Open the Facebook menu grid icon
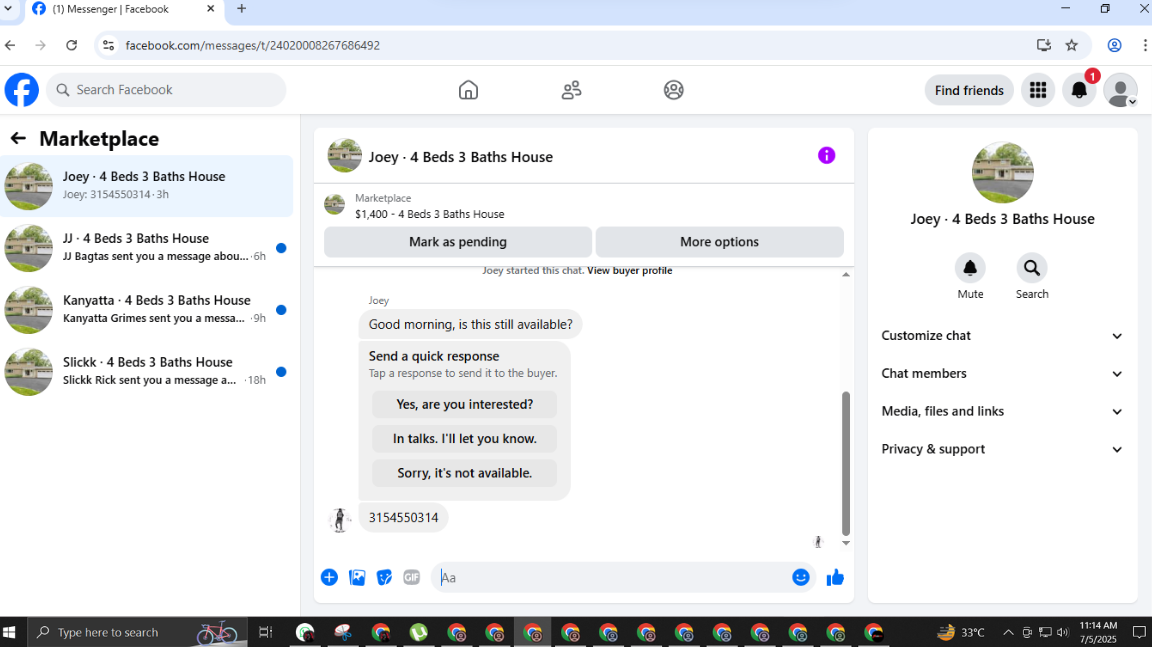 (x=1038, y=90)
